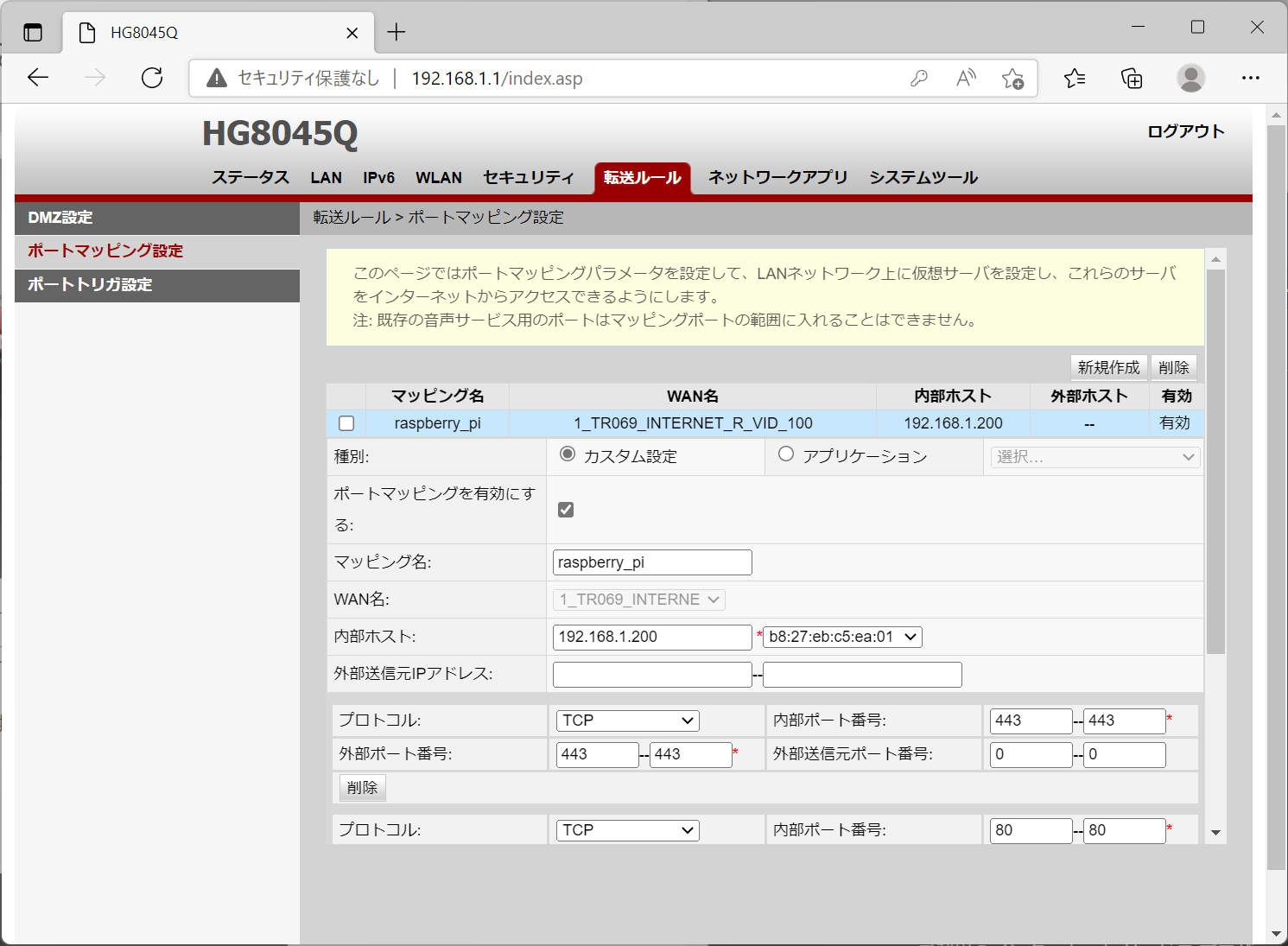Open the ステータス tab
The height and width of the screenshot is (946, 1288).
(251, 177)
